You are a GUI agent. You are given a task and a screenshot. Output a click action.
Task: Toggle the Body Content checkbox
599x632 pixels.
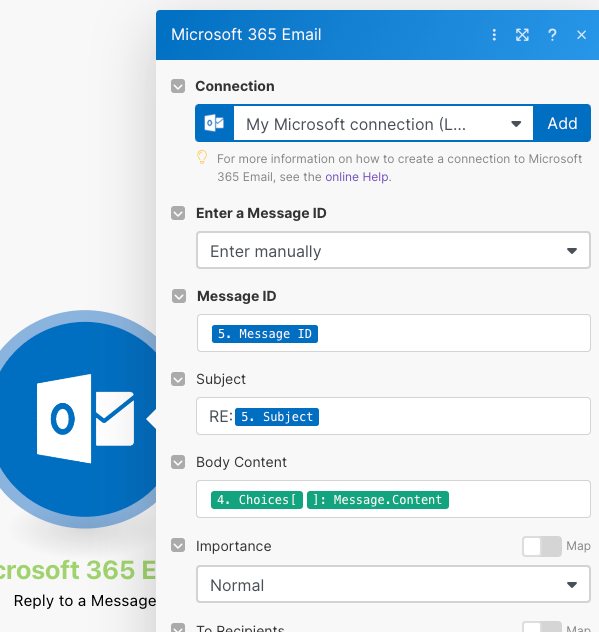[x=178, y=462]
